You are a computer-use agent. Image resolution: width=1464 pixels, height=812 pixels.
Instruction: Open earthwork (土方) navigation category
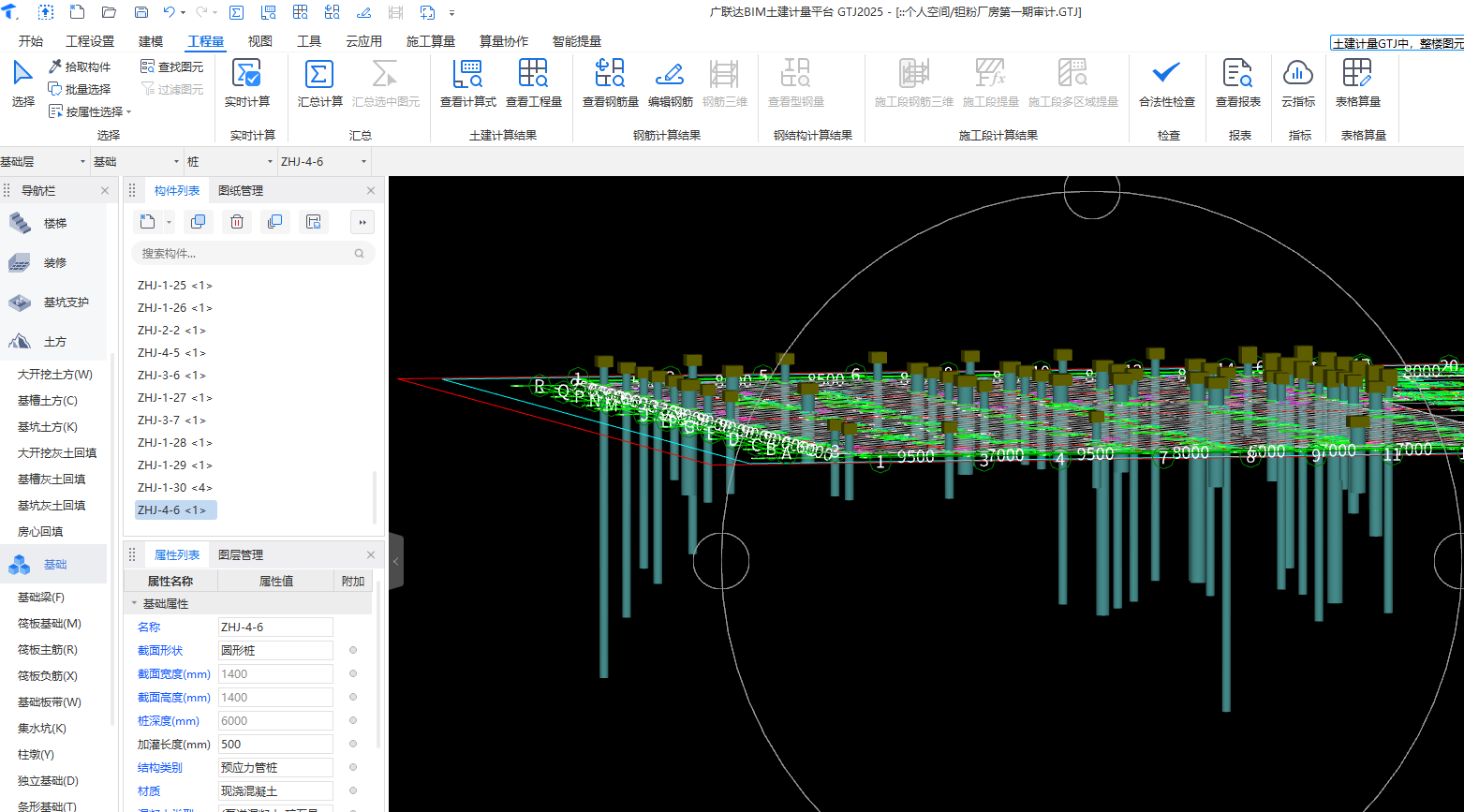click(54, 342)
